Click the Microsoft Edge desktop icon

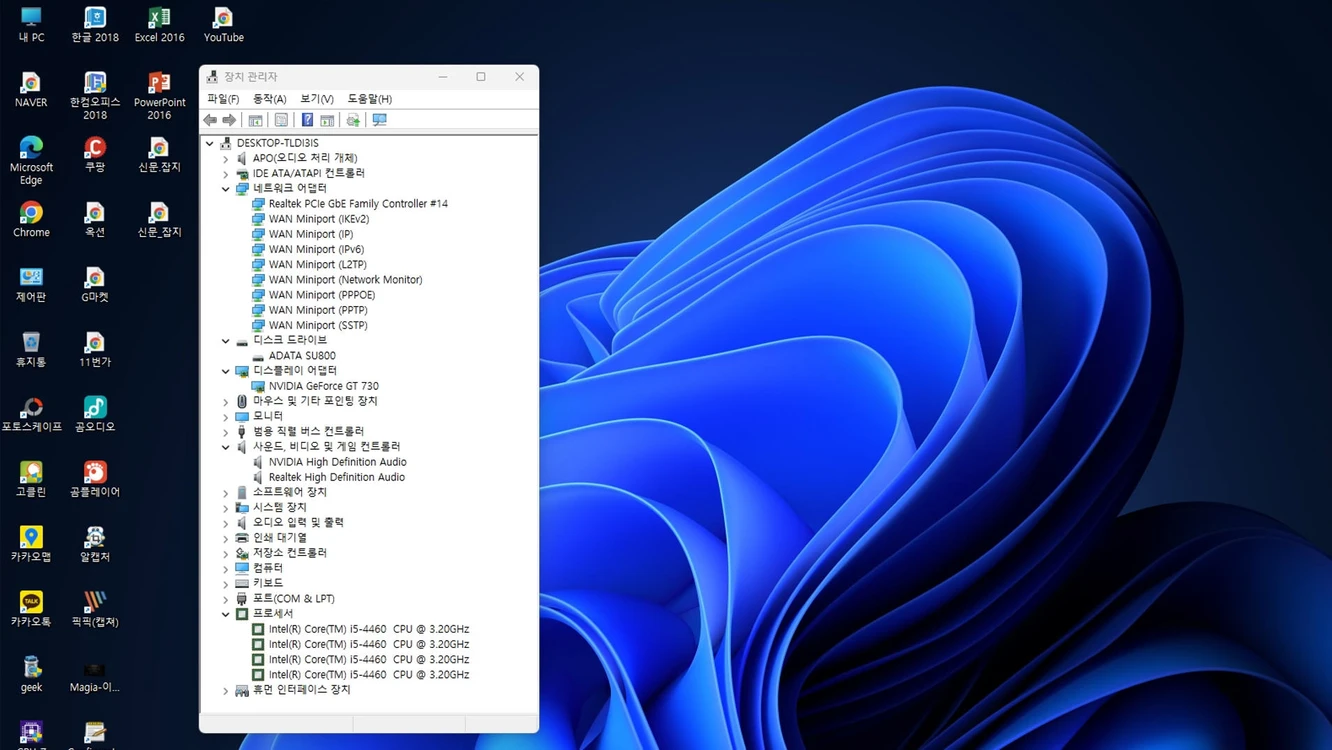[31, 161]
